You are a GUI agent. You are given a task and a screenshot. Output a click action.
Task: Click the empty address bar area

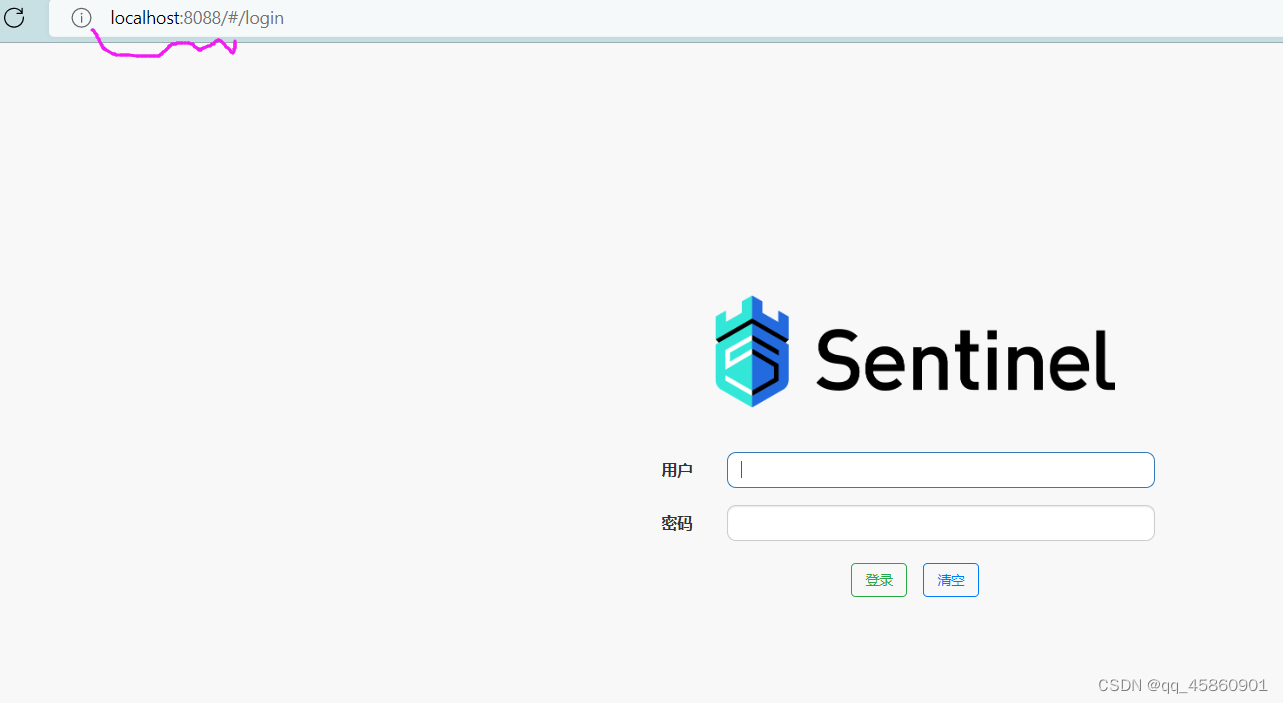coord(700,18)
